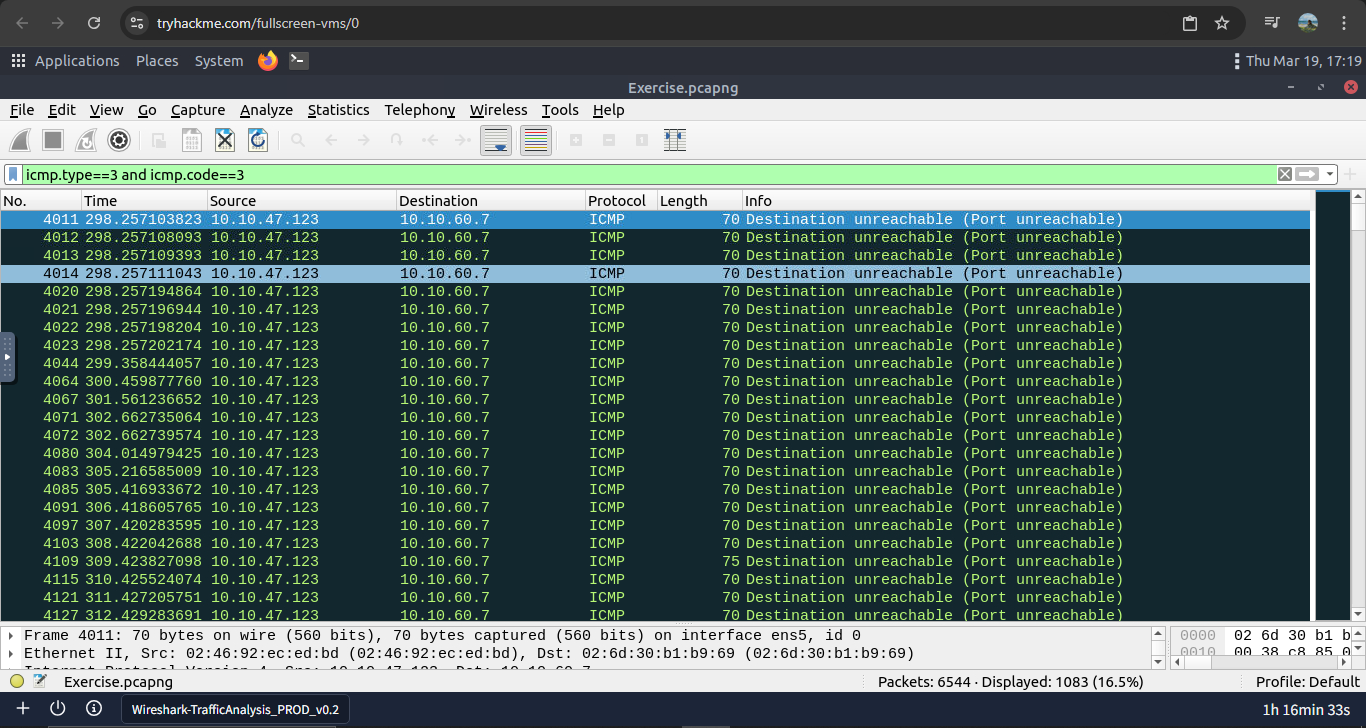This screenshot has height=728, width=1366.
Task: Open filter bookmarks icon in filter bar
Action: pos(13,175)
